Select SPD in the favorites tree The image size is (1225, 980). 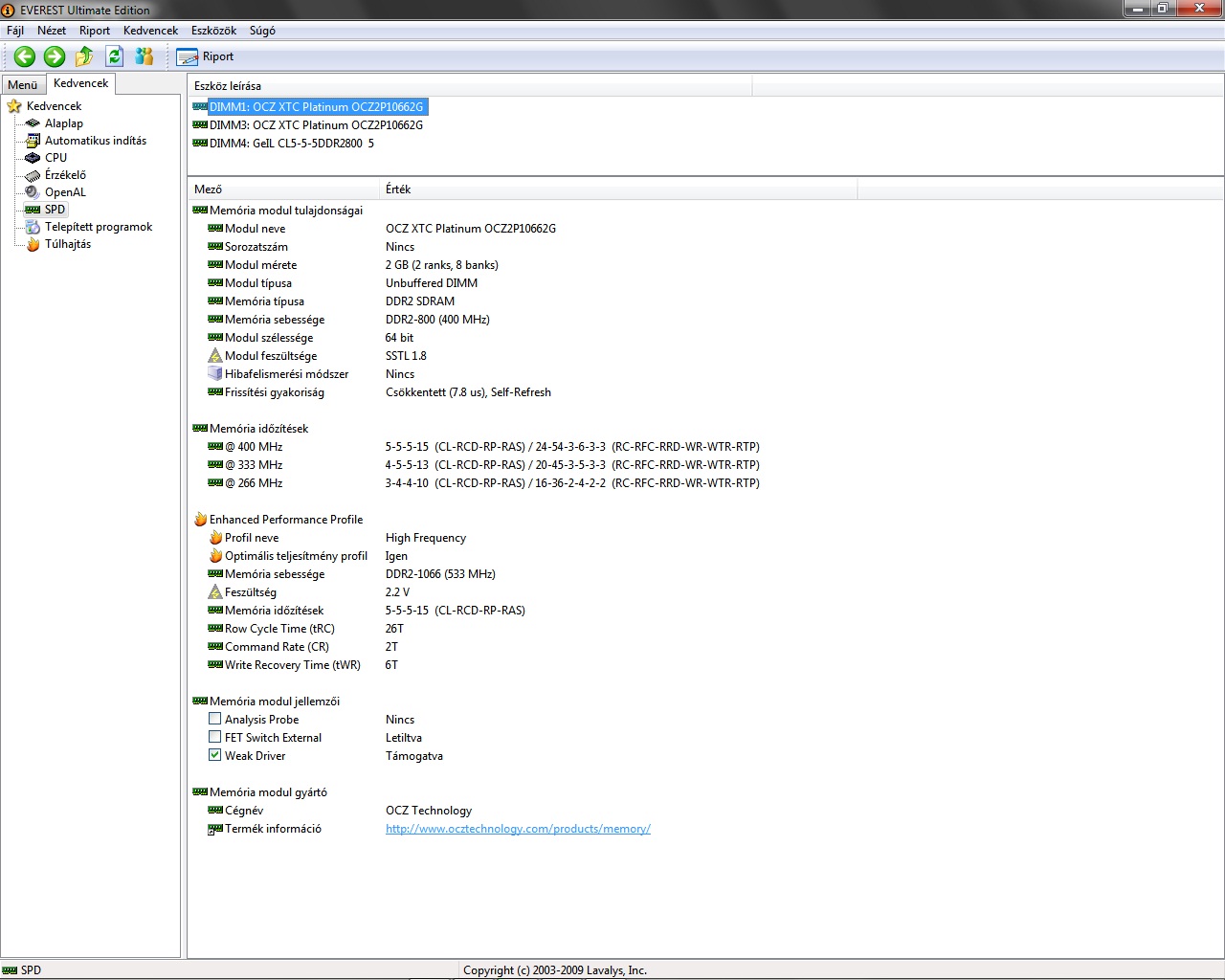[56, 210]
